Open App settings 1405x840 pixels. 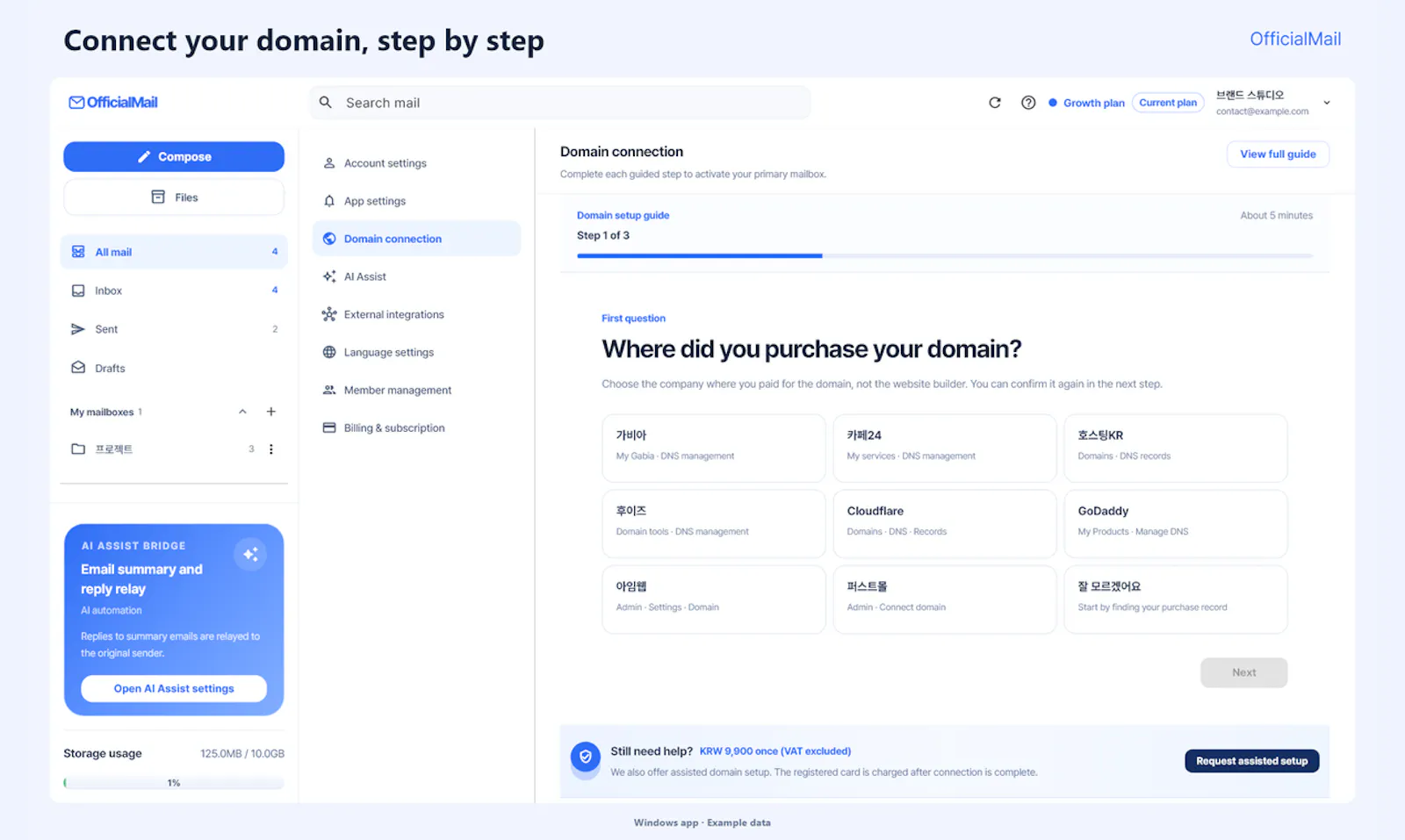click(x=416, y=201)
